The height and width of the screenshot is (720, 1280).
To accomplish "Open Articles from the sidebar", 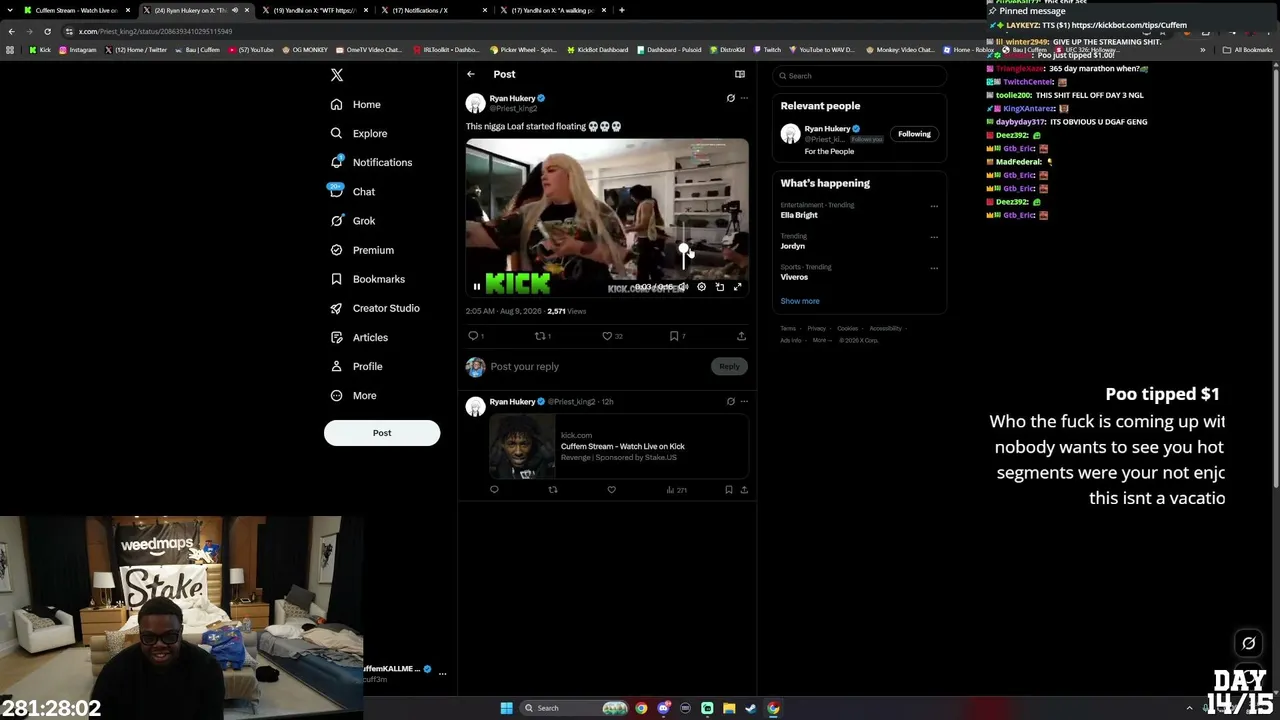I will [x=359, y=337].
